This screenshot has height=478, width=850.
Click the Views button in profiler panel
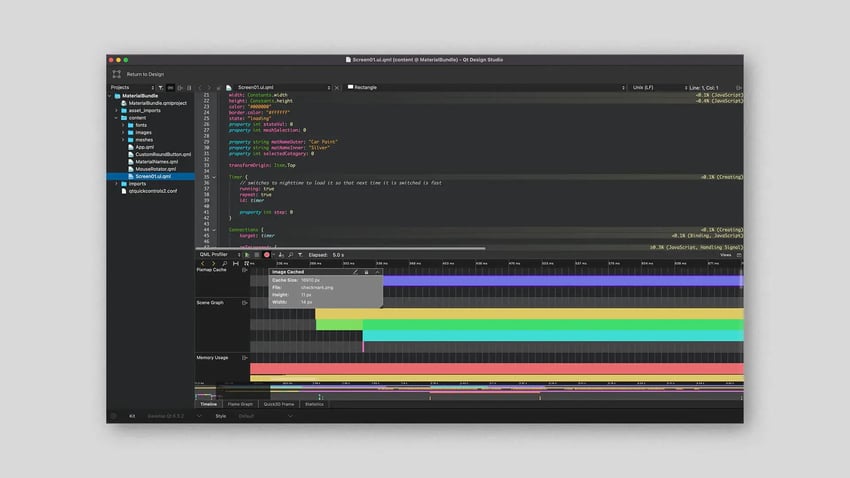click(725, 255)
